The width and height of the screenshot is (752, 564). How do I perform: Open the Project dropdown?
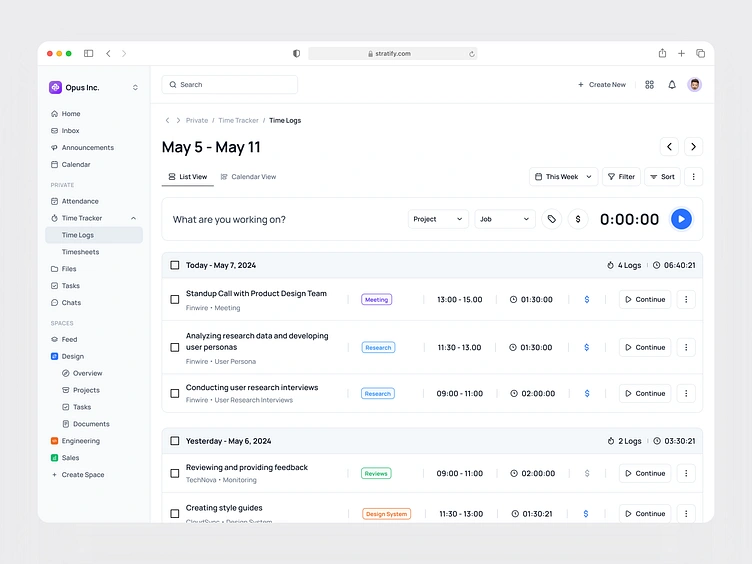point(438,219)
